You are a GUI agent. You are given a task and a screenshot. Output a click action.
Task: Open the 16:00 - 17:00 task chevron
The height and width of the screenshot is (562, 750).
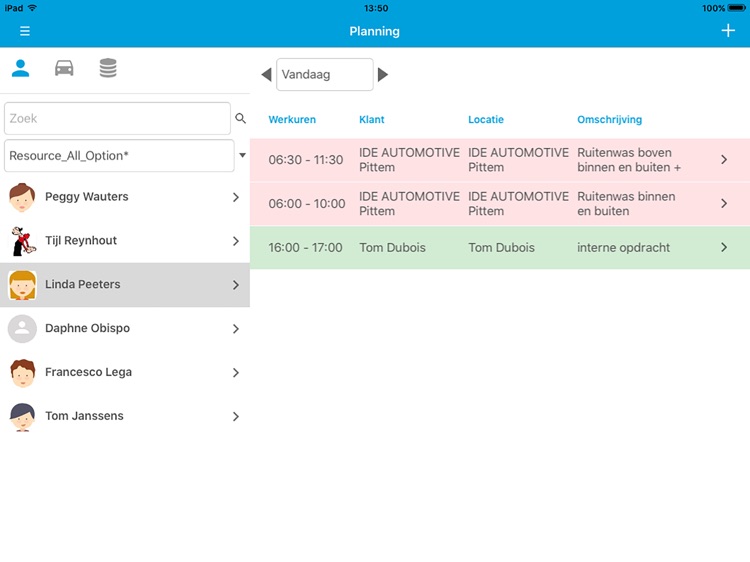click(724, 247)
